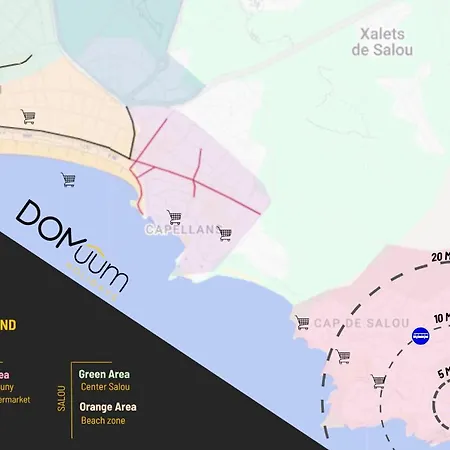Click the vertical SALOU legend heading
The height and width of the screenshot is (450, 450).
click(61, 398)
